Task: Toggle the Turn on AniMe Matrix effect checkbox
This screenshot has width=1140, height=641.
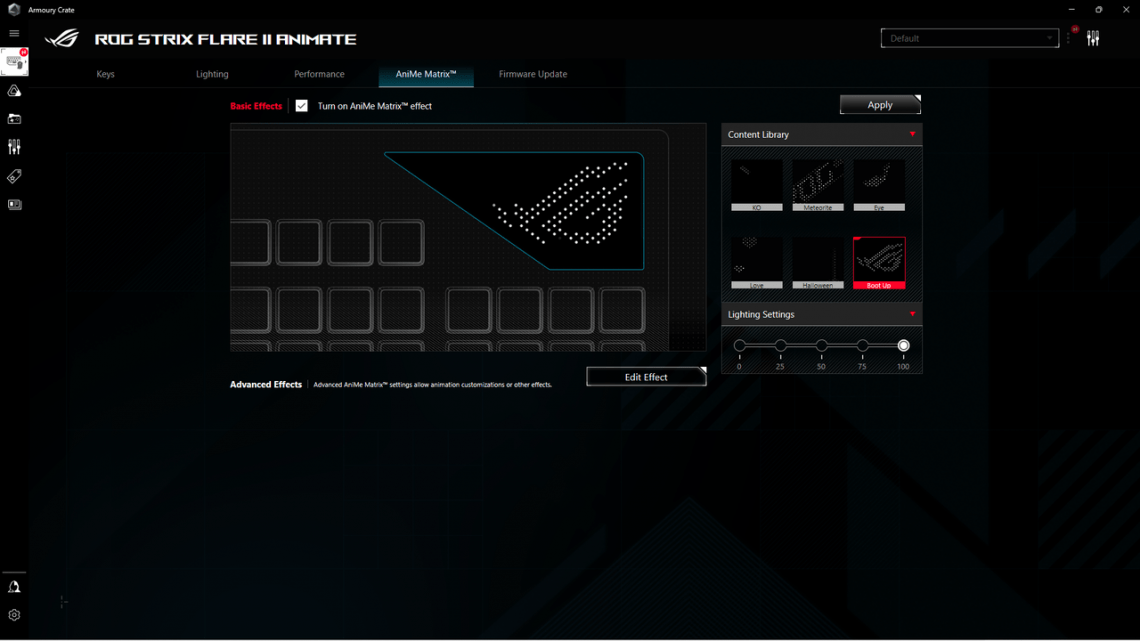Action: 301,105
